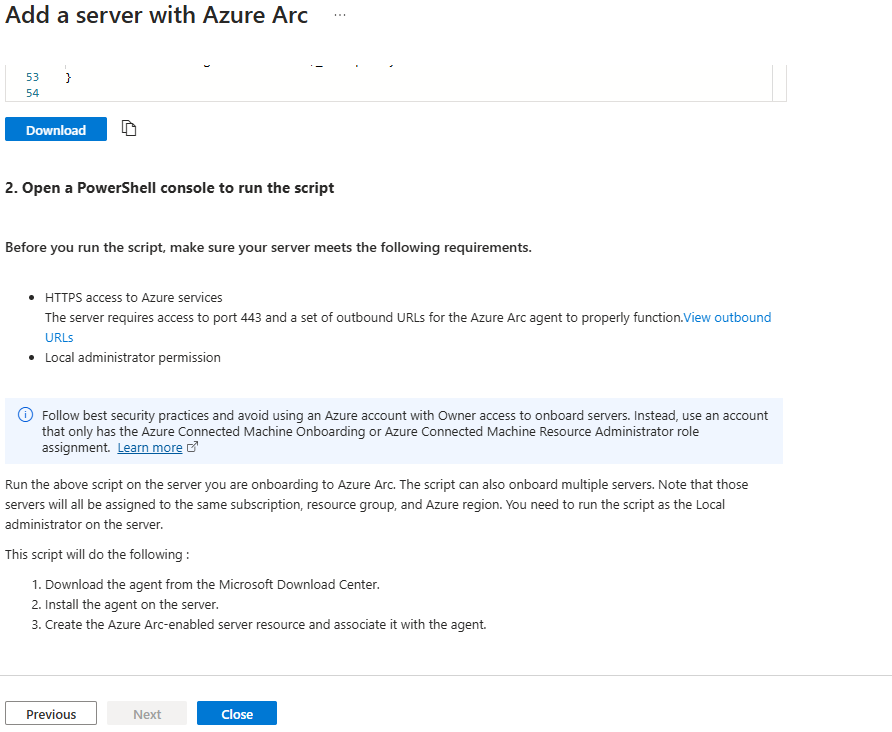Open the View outbound URLs link
892x732 pixels.
tap(727, 318)
